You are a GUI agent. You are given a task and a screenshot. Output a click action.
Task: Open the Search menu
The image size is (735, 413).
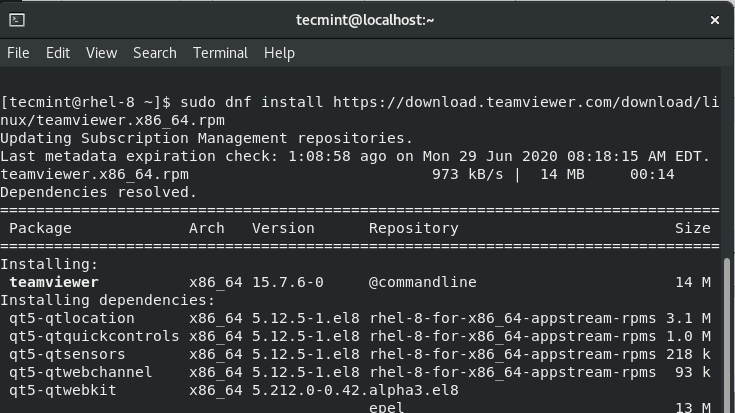(x=154, y=53)
